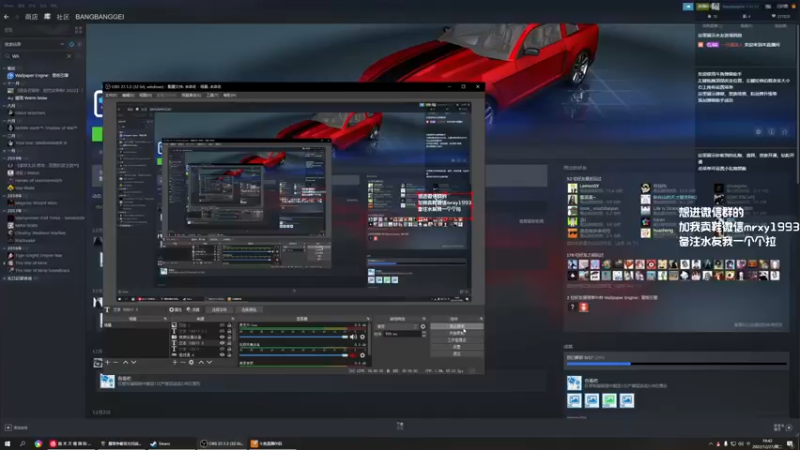Open the 库 (Library) tab in Steam
This screenshot has height=450, width=800.
click(47, 17)
